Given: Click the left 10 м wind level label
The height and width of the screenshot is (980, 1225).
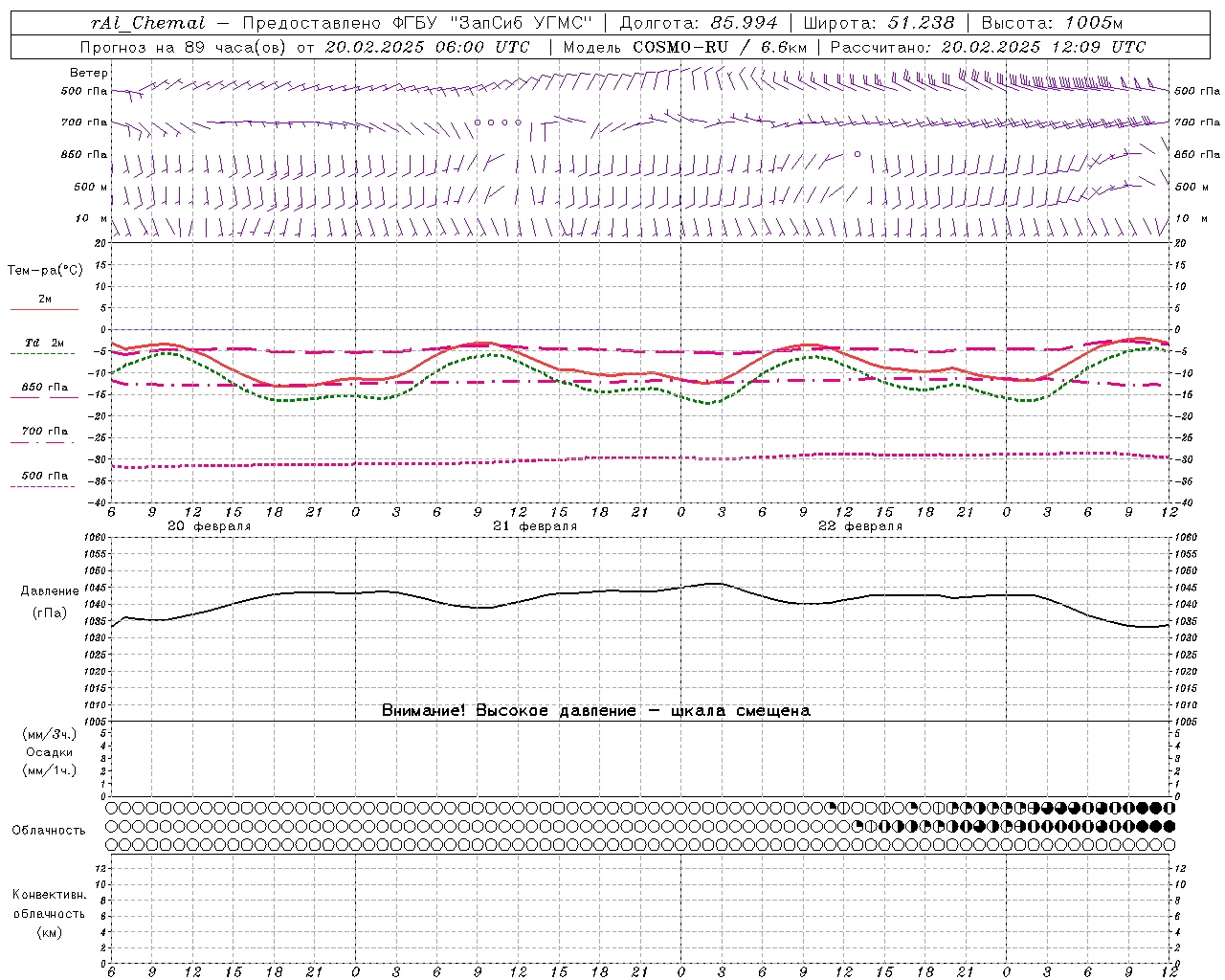Looking at the screenshot, I should click(92, 218).
